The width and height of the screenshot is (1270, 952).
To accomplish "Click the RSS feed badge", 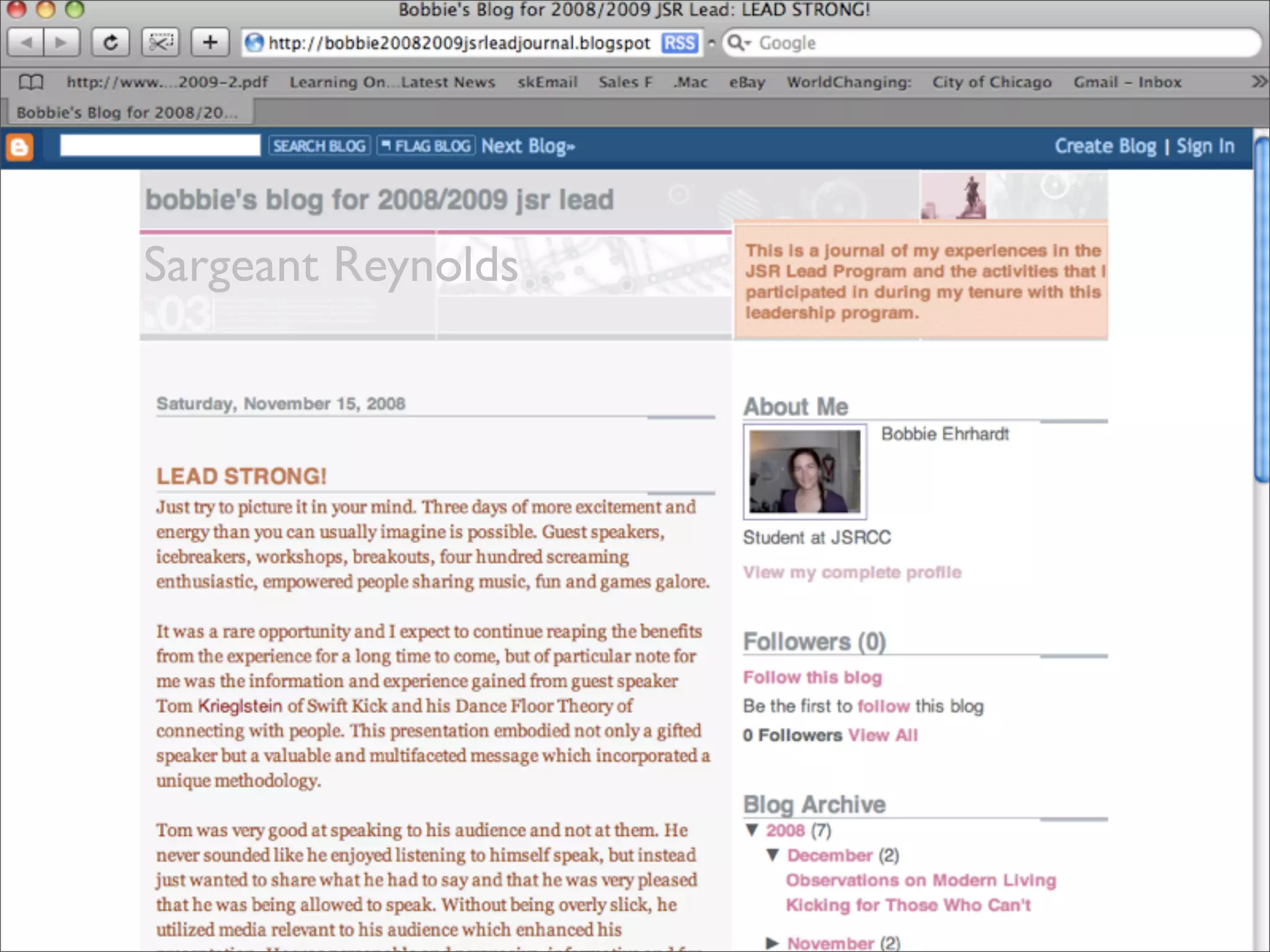I will pos(679,43).
